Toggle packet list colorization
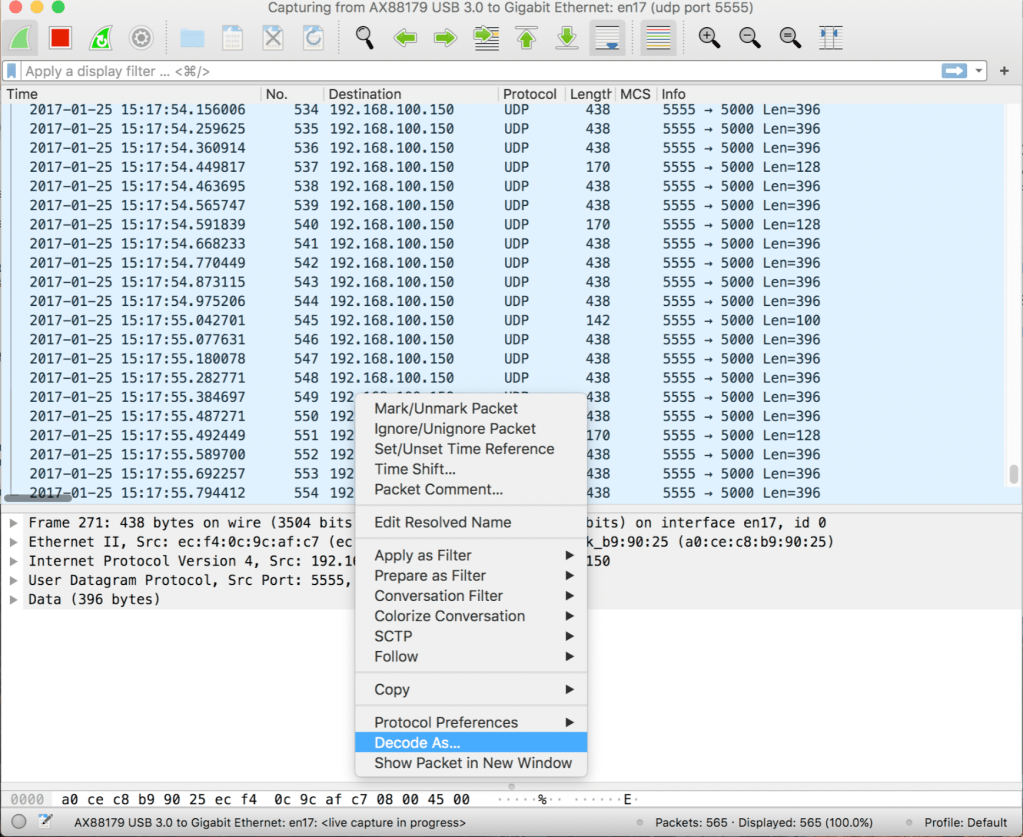This screenshot has height=837, width=1023. (x=657, y=38)
